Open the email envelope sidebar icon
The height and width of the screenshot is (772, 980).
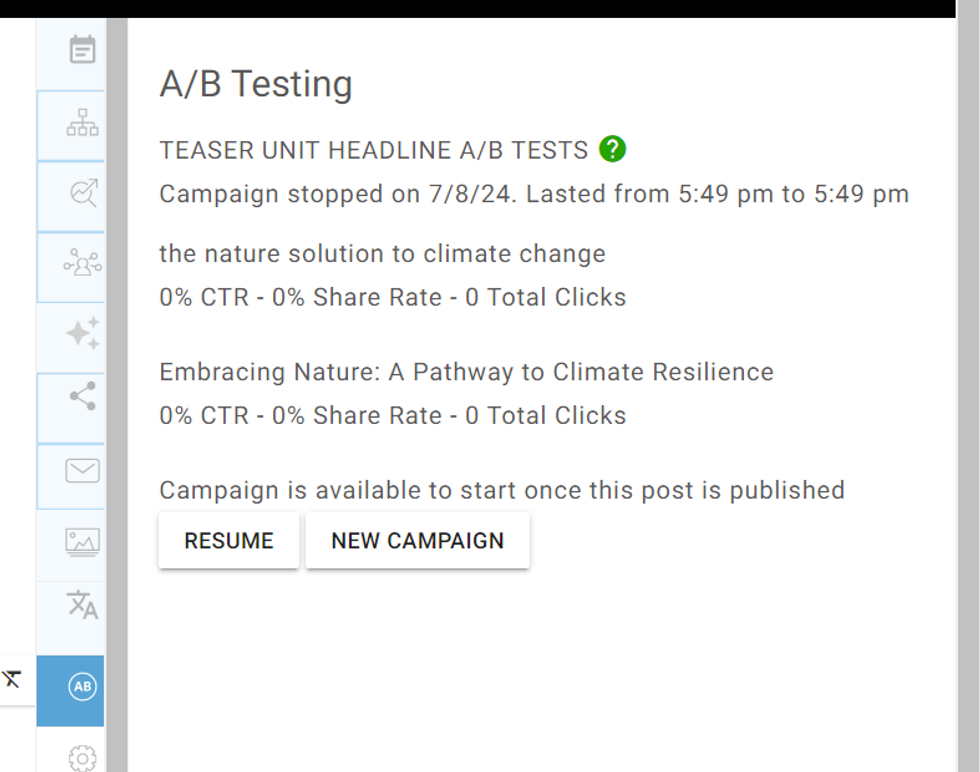click(82, 470)
